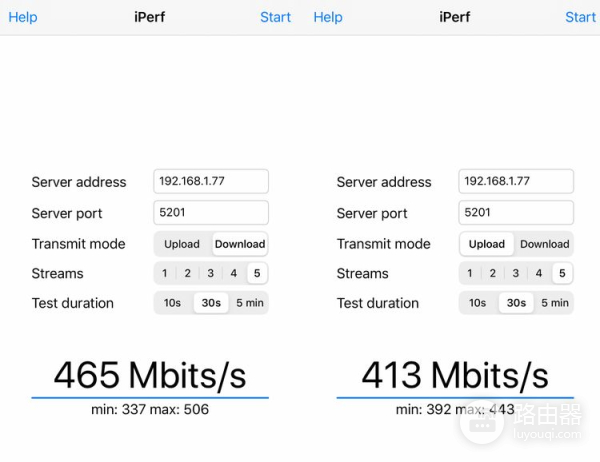Open Help in the right iPerf panel
Image resolution: width=600 pixels, height=462 pixels.
[328, 17]
